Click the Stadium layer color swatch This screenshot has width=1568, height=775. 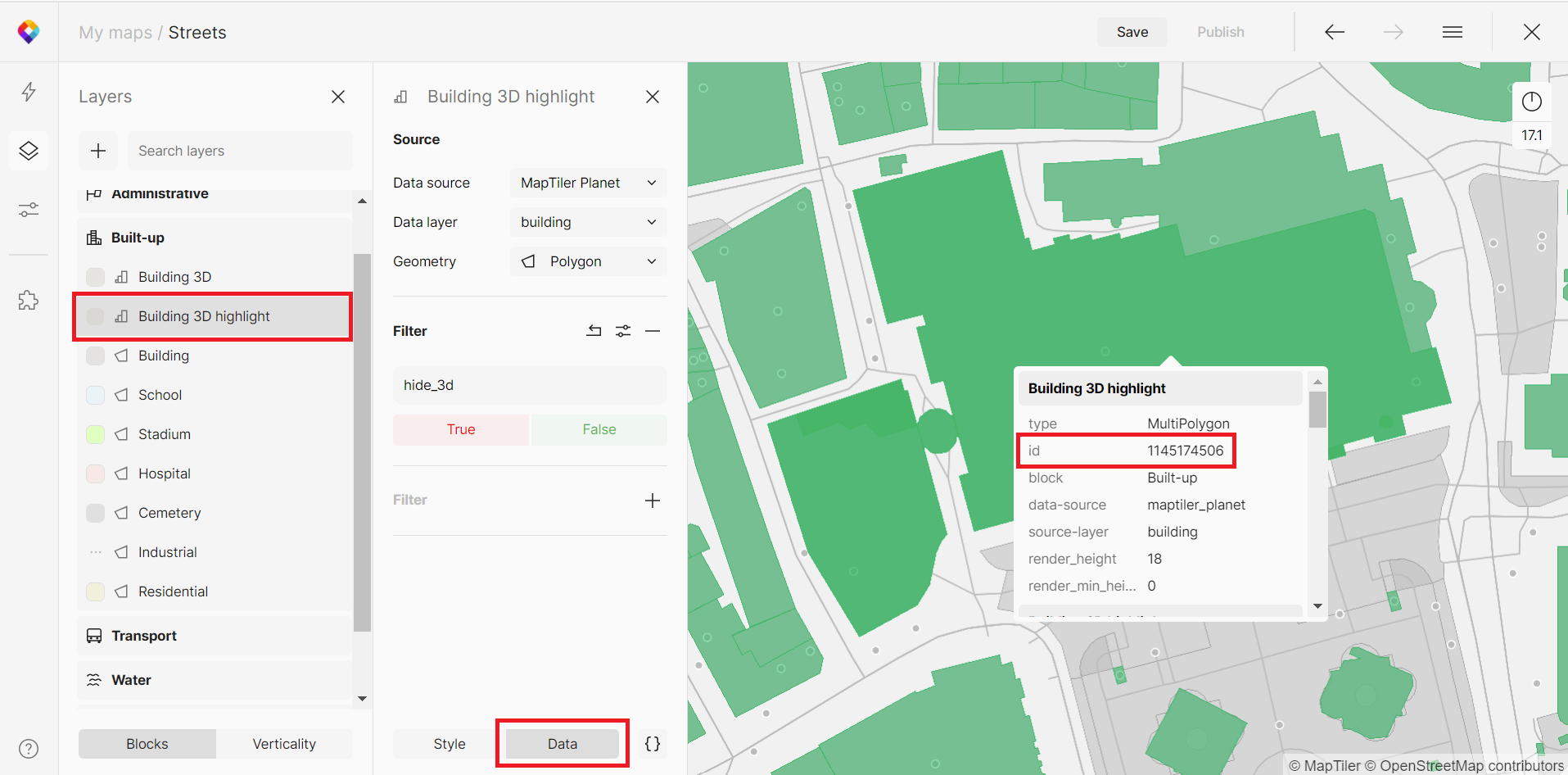(x=96, y=434)
